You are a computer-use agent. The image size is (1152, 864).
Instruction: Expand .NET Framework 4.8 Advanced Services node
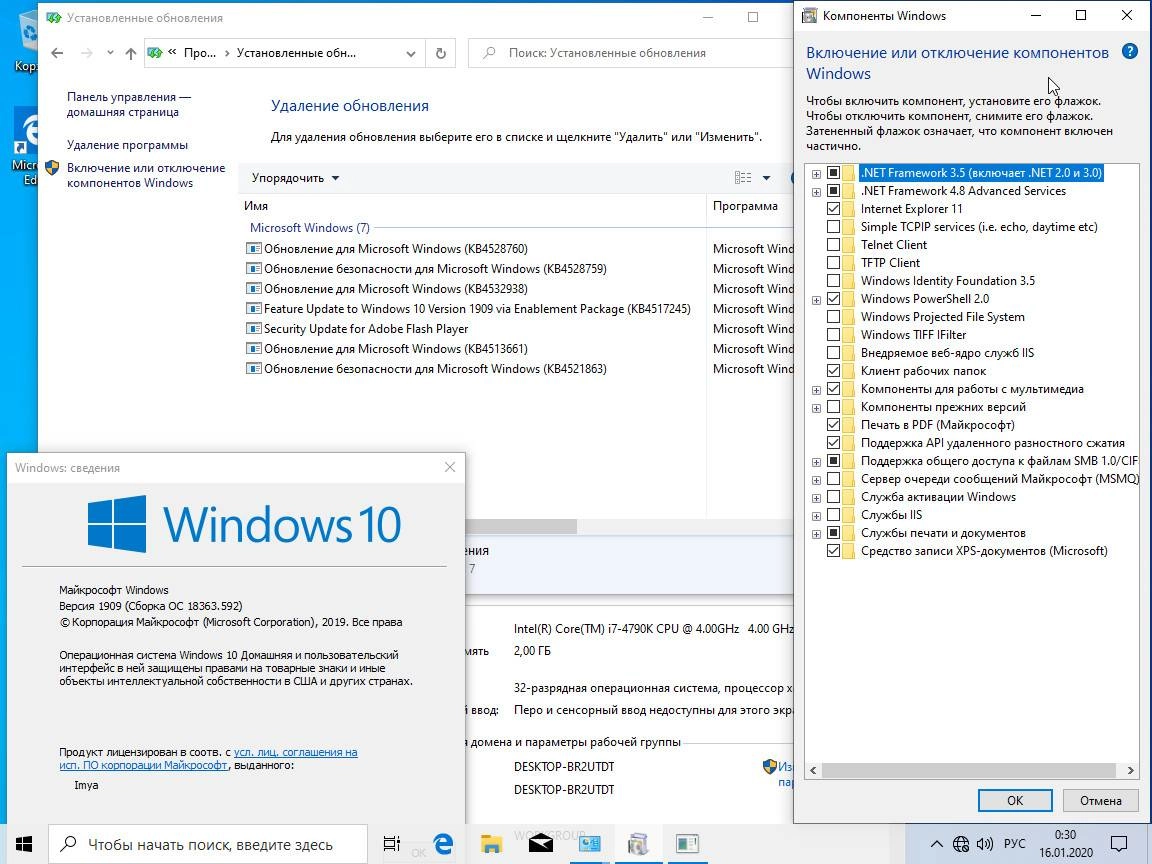point(816,192)
